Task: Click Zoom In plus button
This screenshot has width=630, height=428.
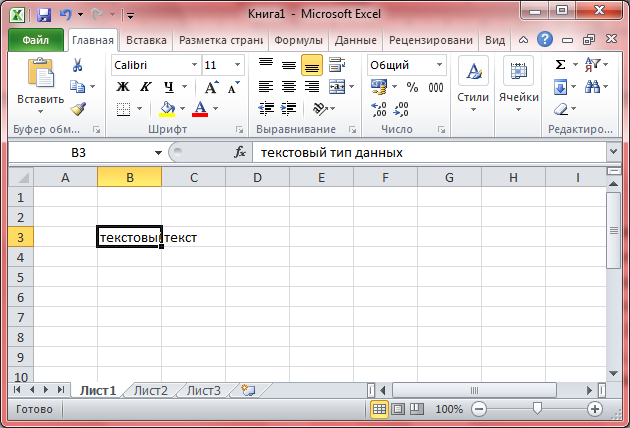Action: point(595,409)
